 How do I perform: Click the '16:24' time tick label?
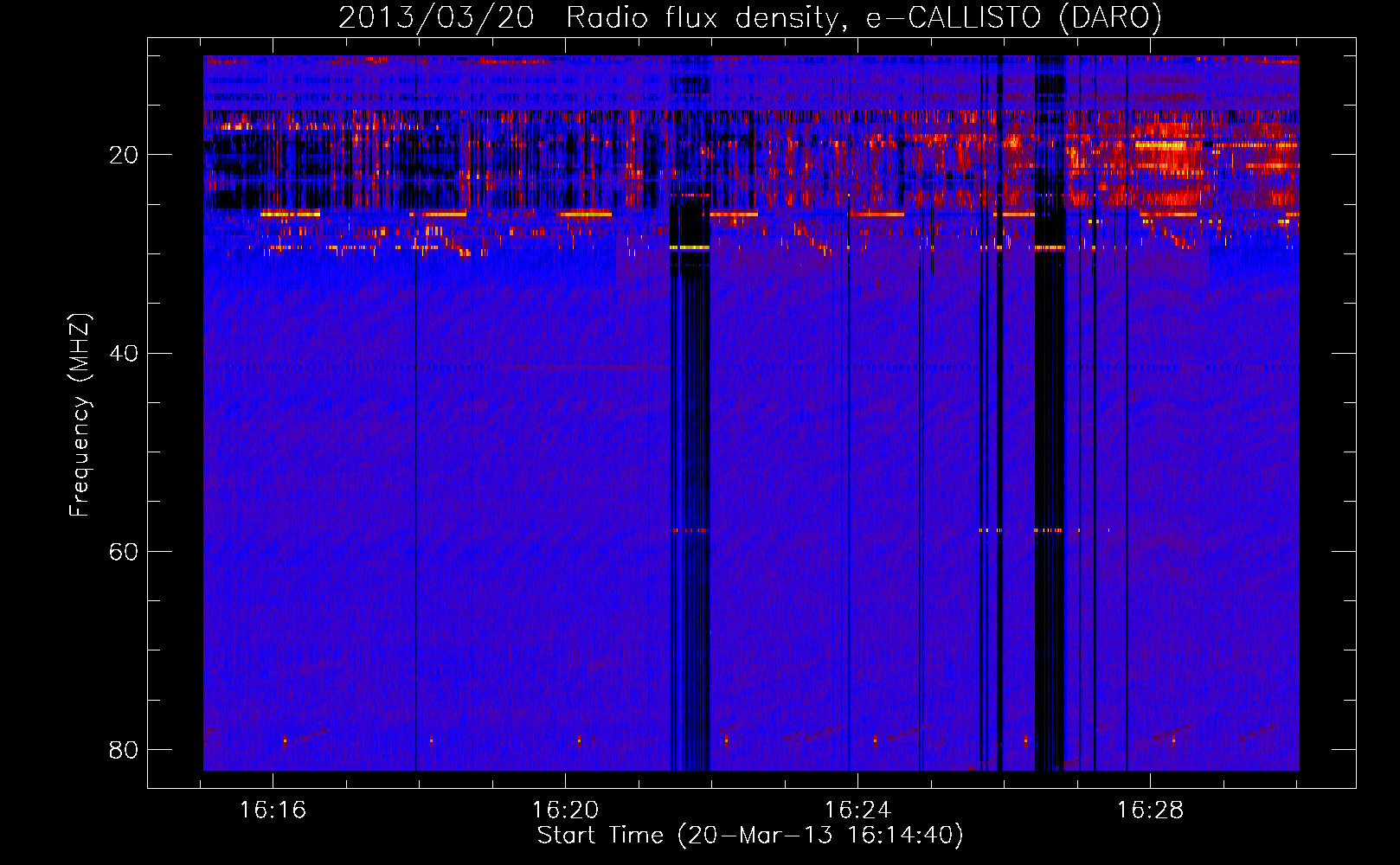[x=857, y=811]
